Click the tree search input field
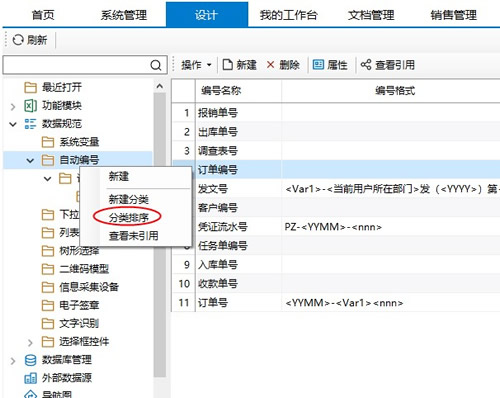500x398 pixels. pyautogui.click(x=77, y=65)
